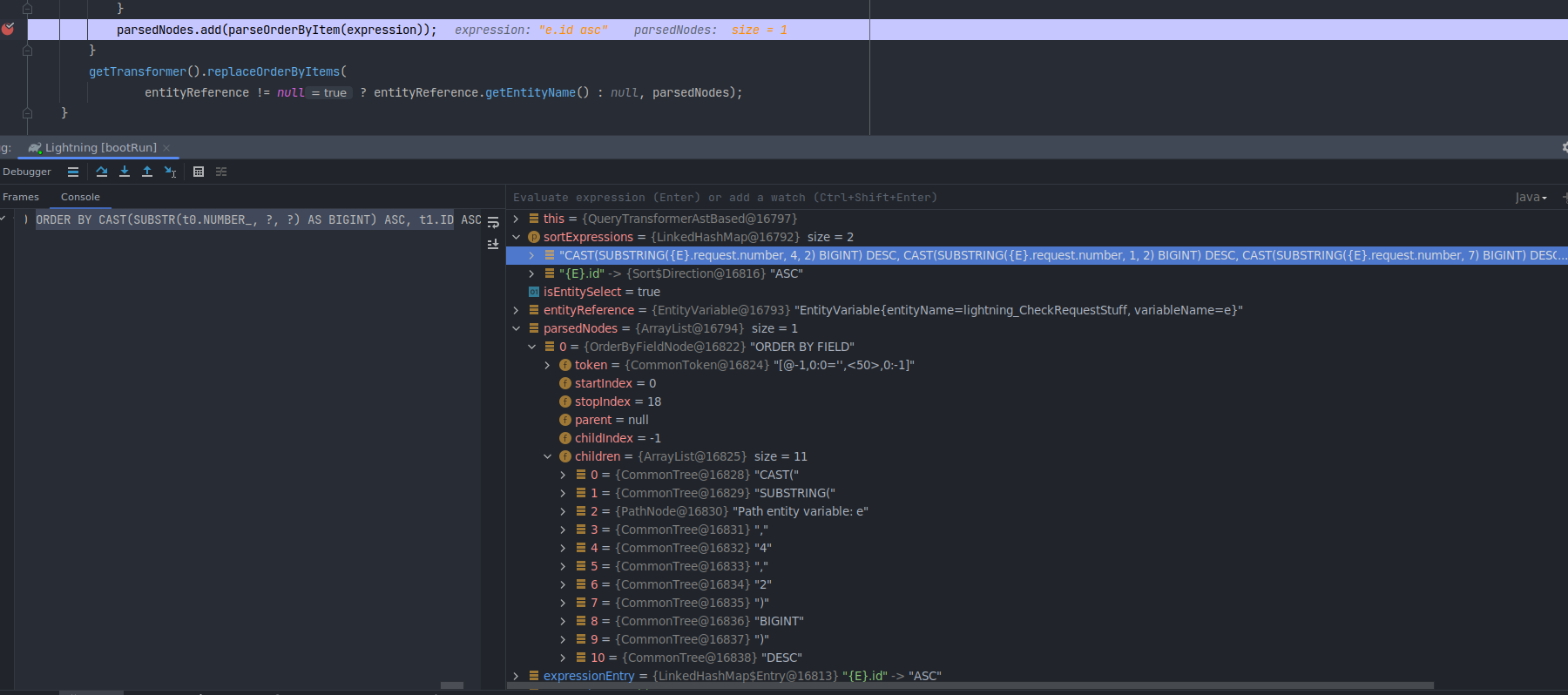Click the variables panel horizontal scrollbar
This screenshot has width=1568, height=695.
[970, 685]
